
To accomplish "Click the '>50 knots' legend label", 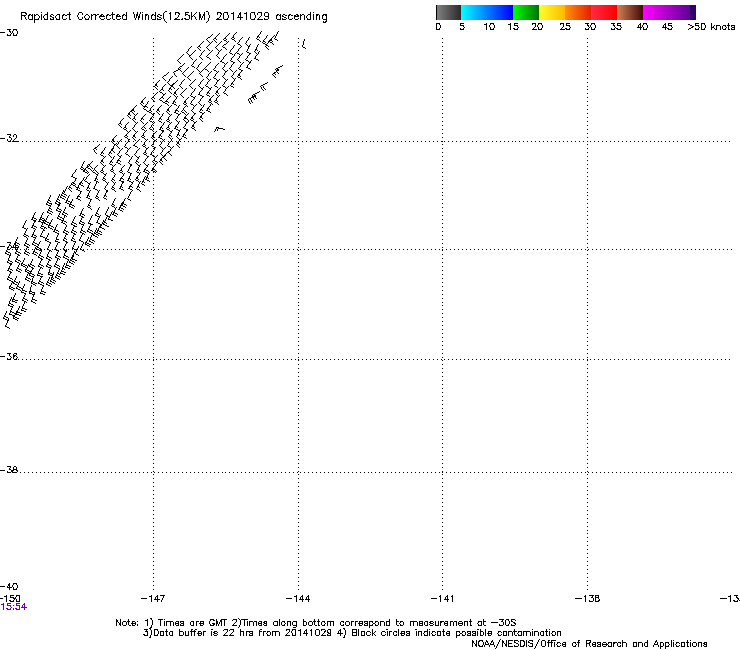I will click(x=711, y=27).
